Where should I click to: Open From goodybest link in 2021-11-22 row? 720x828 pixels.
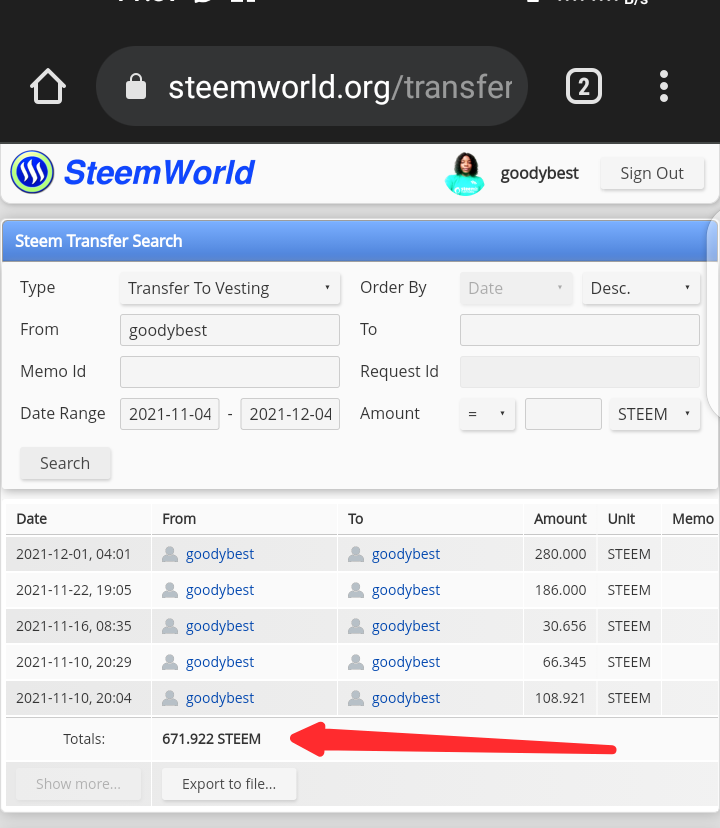click(220, 590)
